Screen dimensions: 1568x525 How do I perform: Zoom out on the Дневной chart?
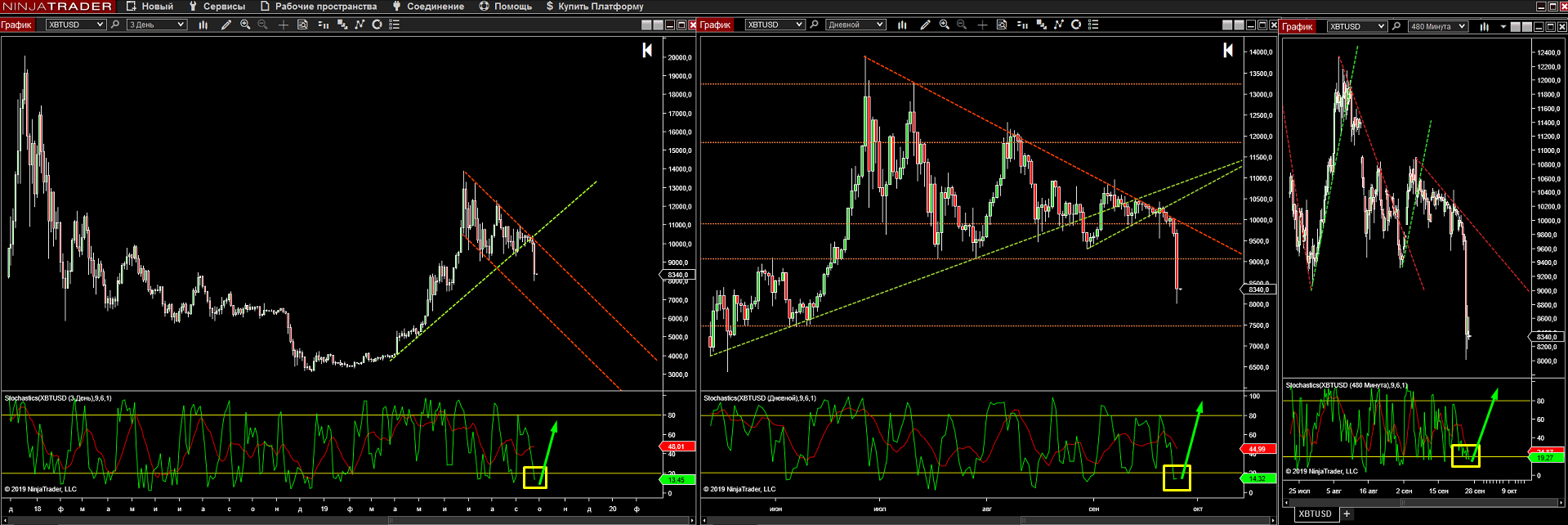962,25
